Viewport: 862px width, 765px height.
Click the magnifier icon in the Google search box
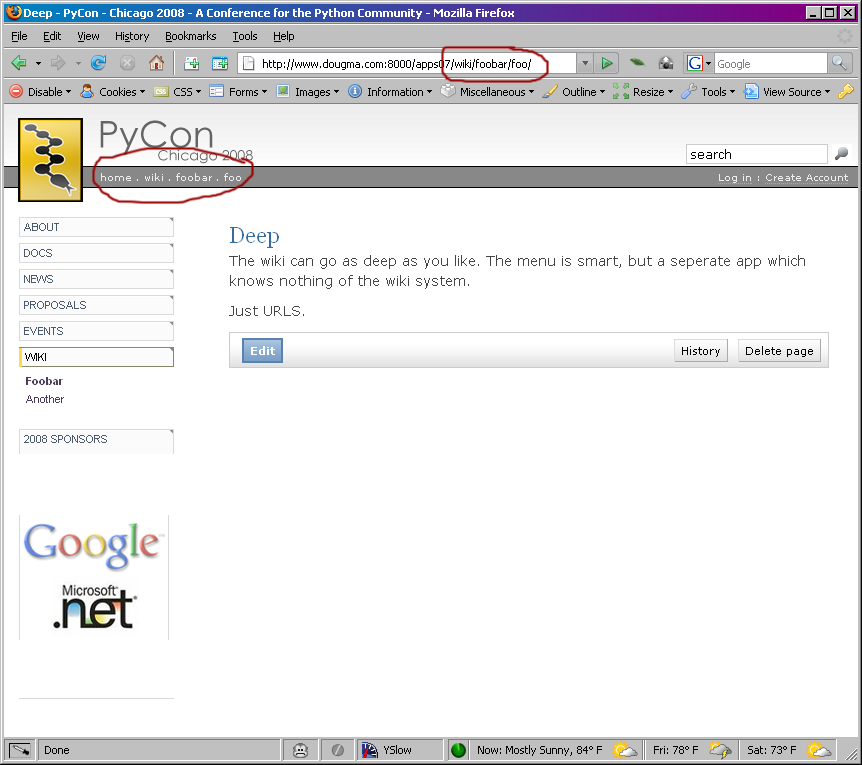pos(841,63)
